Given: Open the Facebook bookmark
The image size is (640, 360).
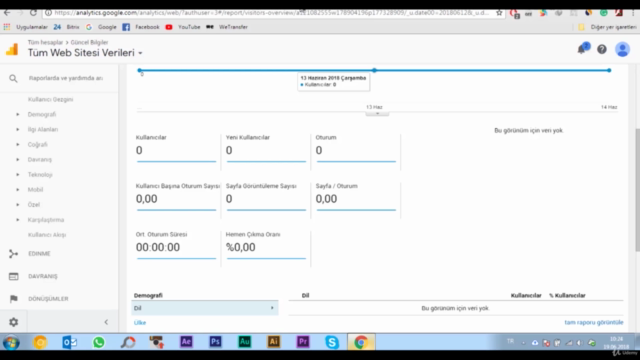Looking at the screenshot, I should click(141, 27).
